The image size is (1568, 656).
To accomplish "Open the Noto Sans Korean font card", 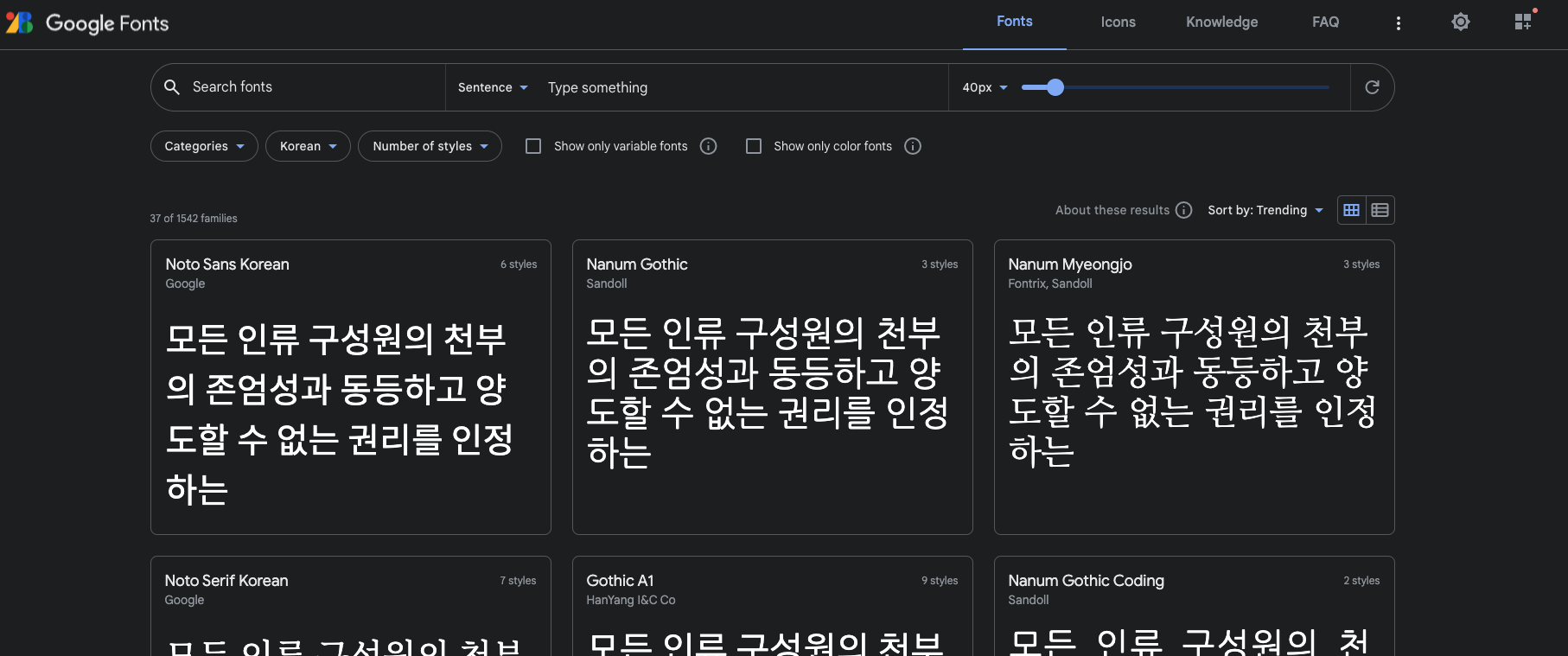I will click(x=351, y=387).
